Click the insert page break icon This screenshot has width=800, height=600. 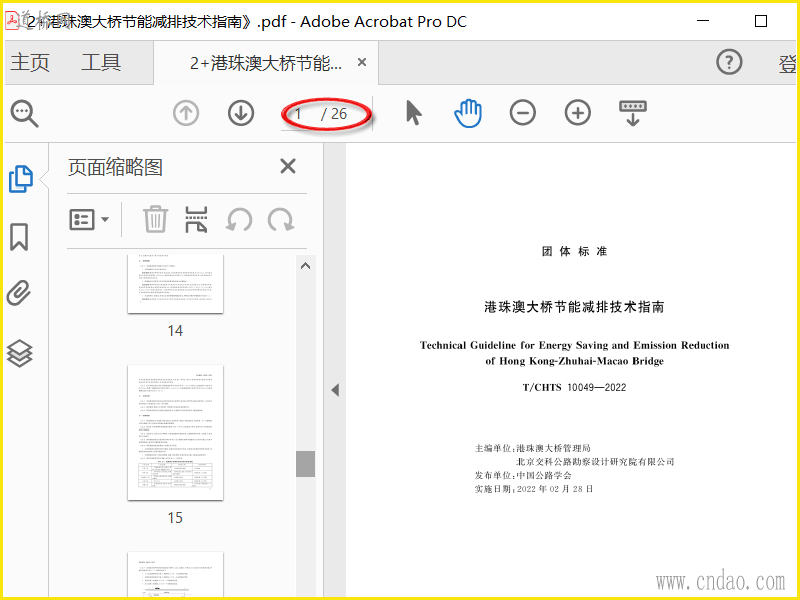point(196,219)
